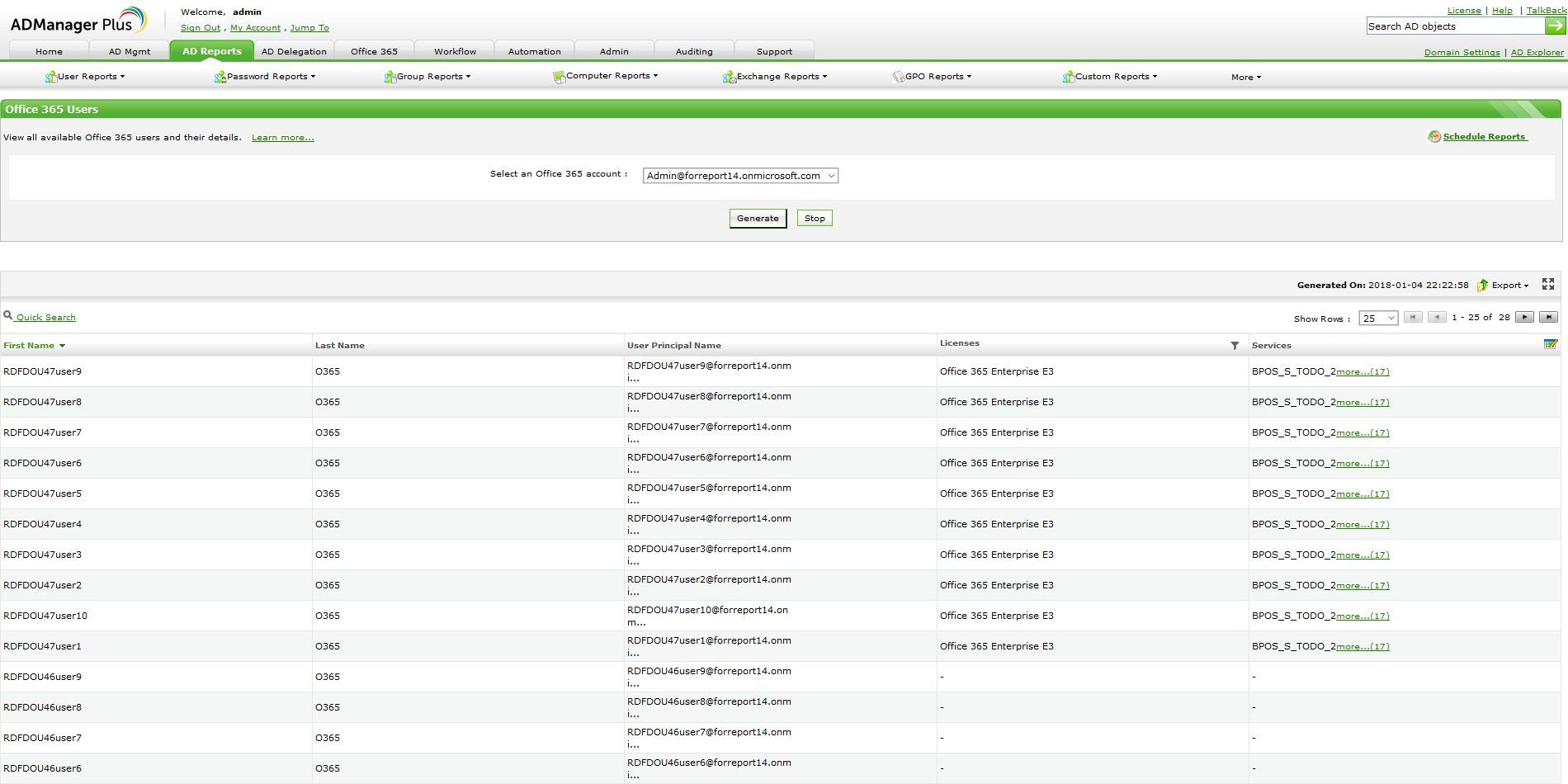1568x784 pixels.
Task: Click the Stop button
Action: tap(815, 219)
